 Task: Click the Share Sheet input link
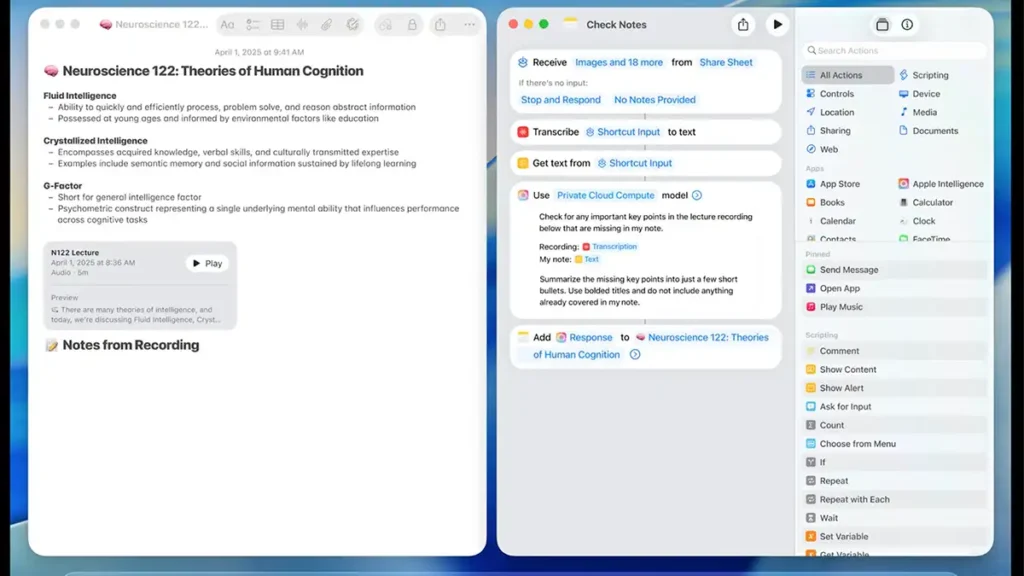pyautogui.click(x=726, y=62)
